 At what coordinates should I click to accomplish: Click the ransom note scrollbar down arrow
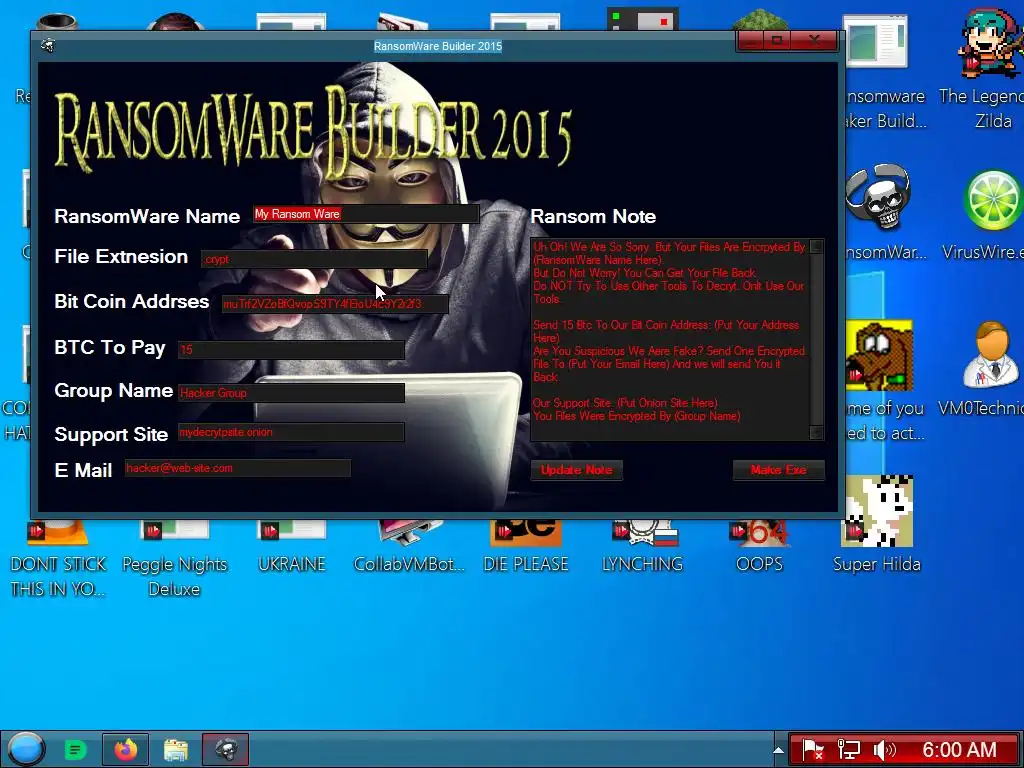[x=816, y=432]
